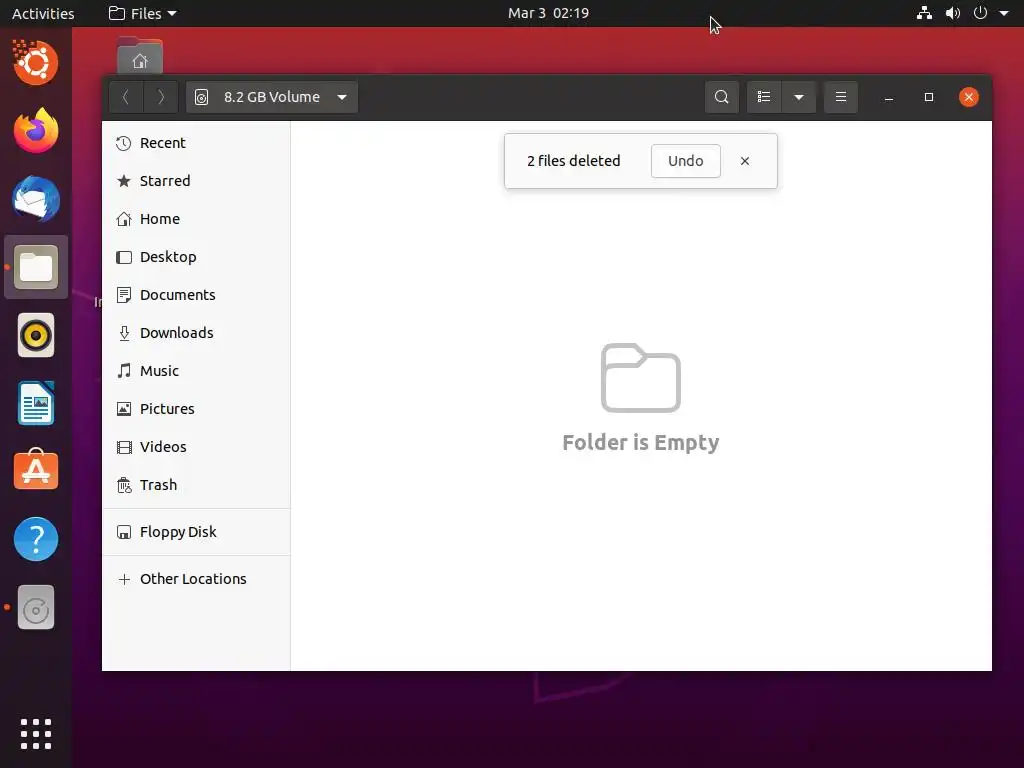The image size is (1024, 768).
Task: Click the floppy icon beside Floppy Disk
Action: pyautogui.click(x=123, y=532)
